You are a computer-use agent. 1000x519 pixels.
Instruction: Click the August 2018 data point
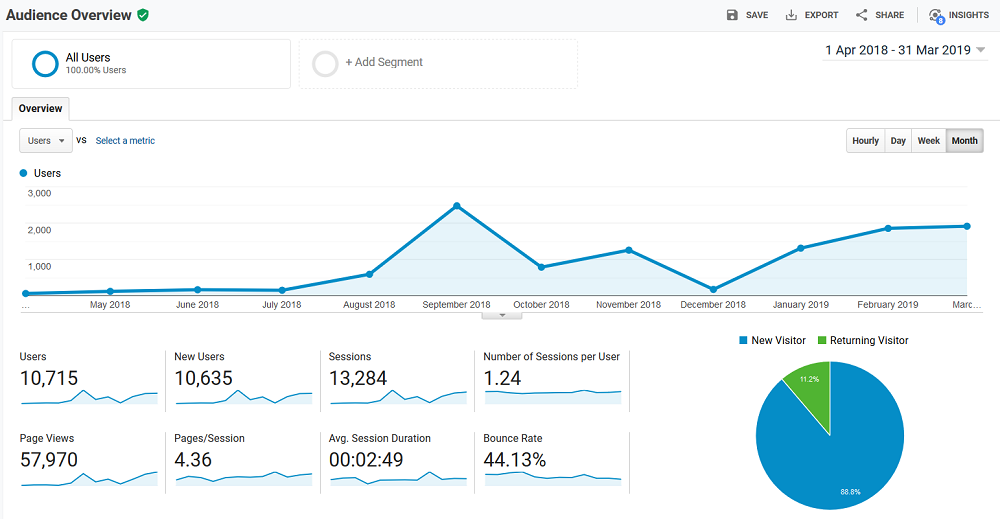[x=369, y=274]
